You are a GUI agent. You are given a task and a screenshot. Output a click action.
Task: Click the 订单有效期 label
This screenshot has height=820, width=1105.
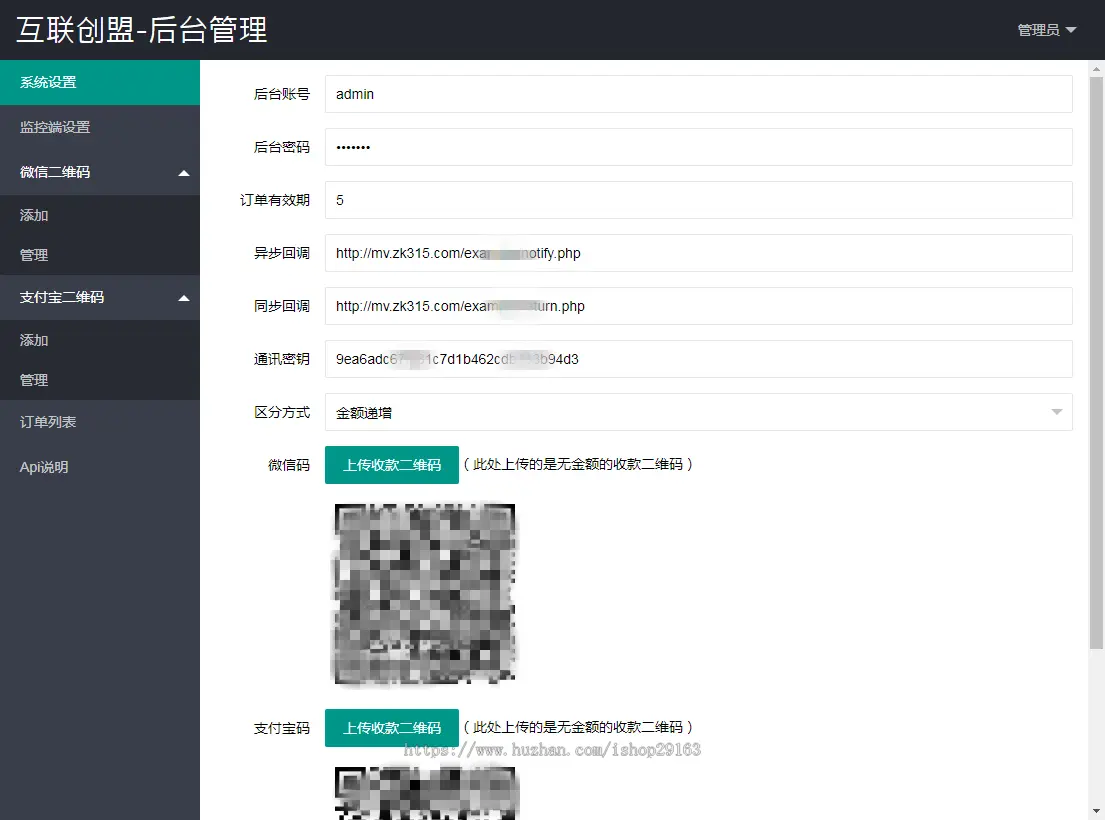point(275,200)
